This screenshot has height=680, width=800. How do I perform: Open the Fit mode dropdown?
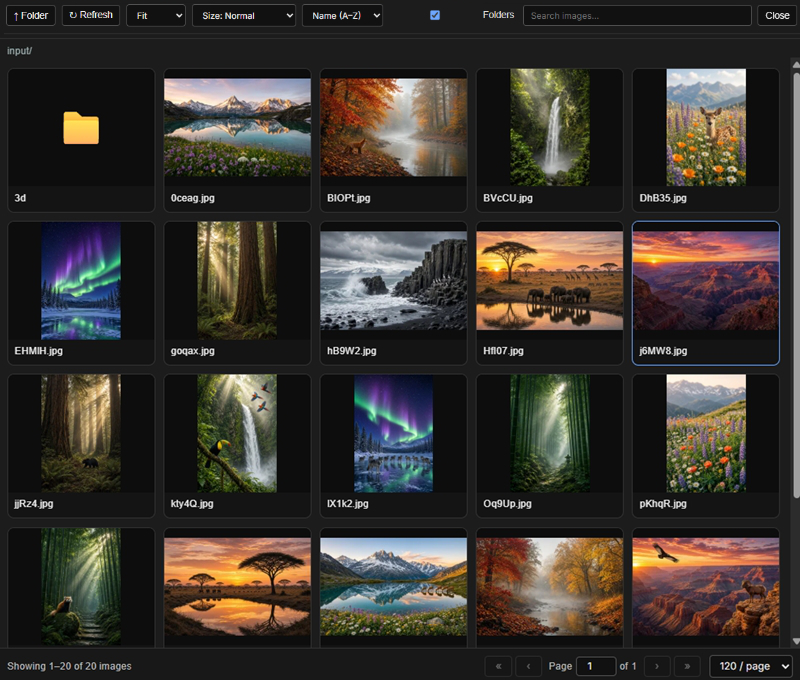[156, 15]
